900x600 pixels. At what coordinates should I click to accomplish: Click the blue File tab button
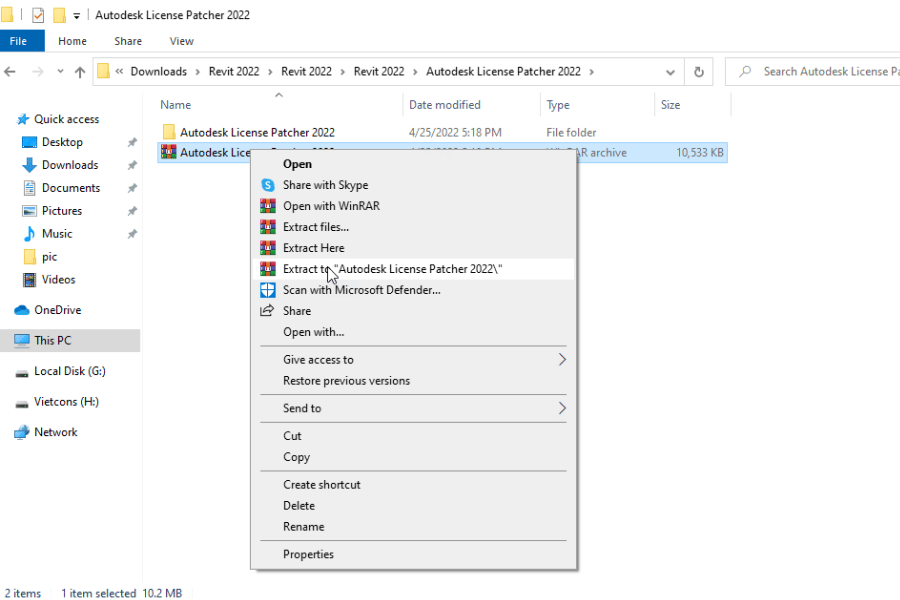[18, 41]
